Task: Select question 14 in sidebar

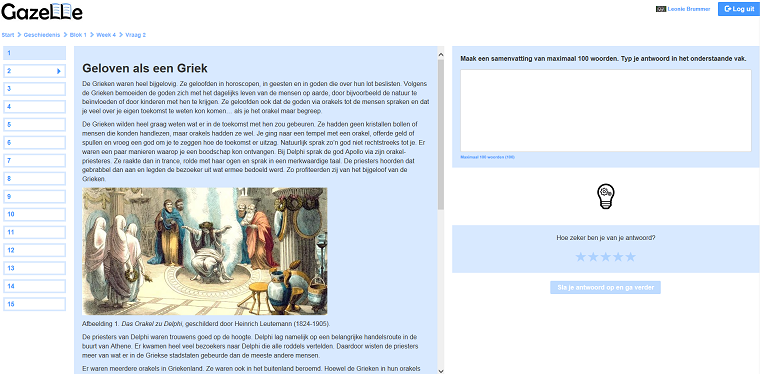Action: coord(34,286)
